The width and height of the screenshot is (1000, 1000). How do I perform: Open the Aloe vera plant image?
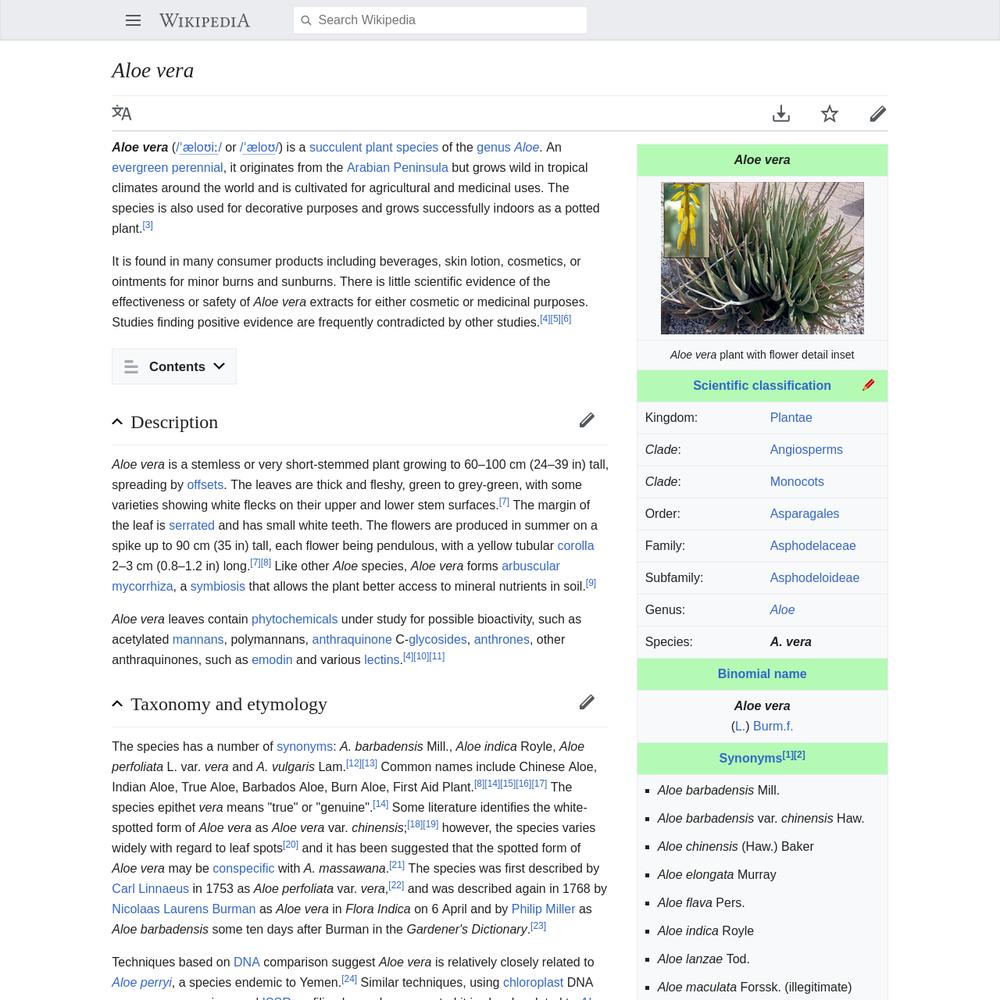pos(762,258)
